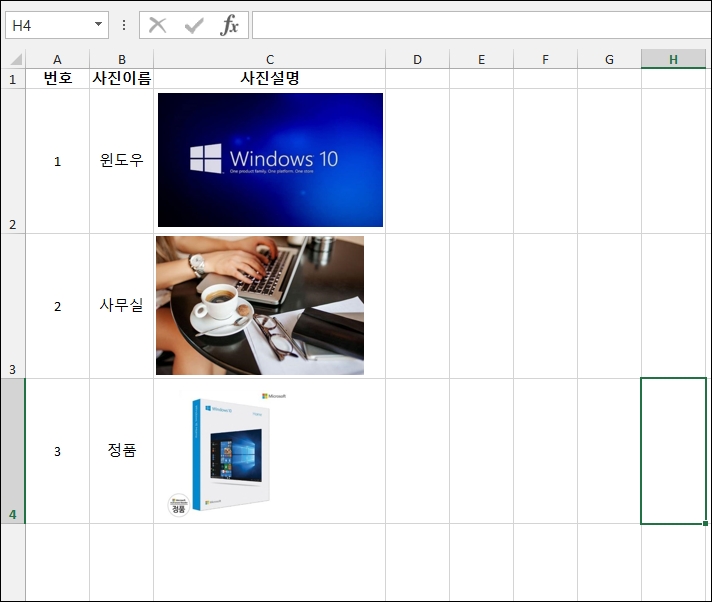Select column H header
Viewport: 712px width, 602px height.
click(x=673, y=59)
